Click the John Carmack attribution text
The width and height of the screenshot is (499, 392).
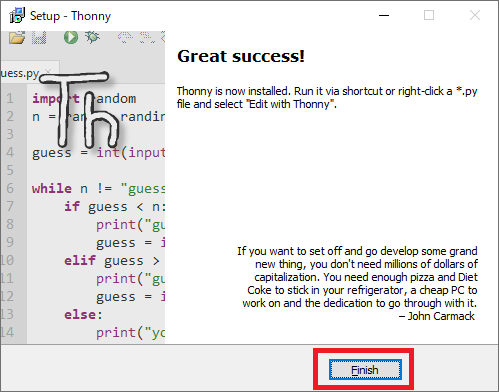pyautogui.click(x=437, y=316)
